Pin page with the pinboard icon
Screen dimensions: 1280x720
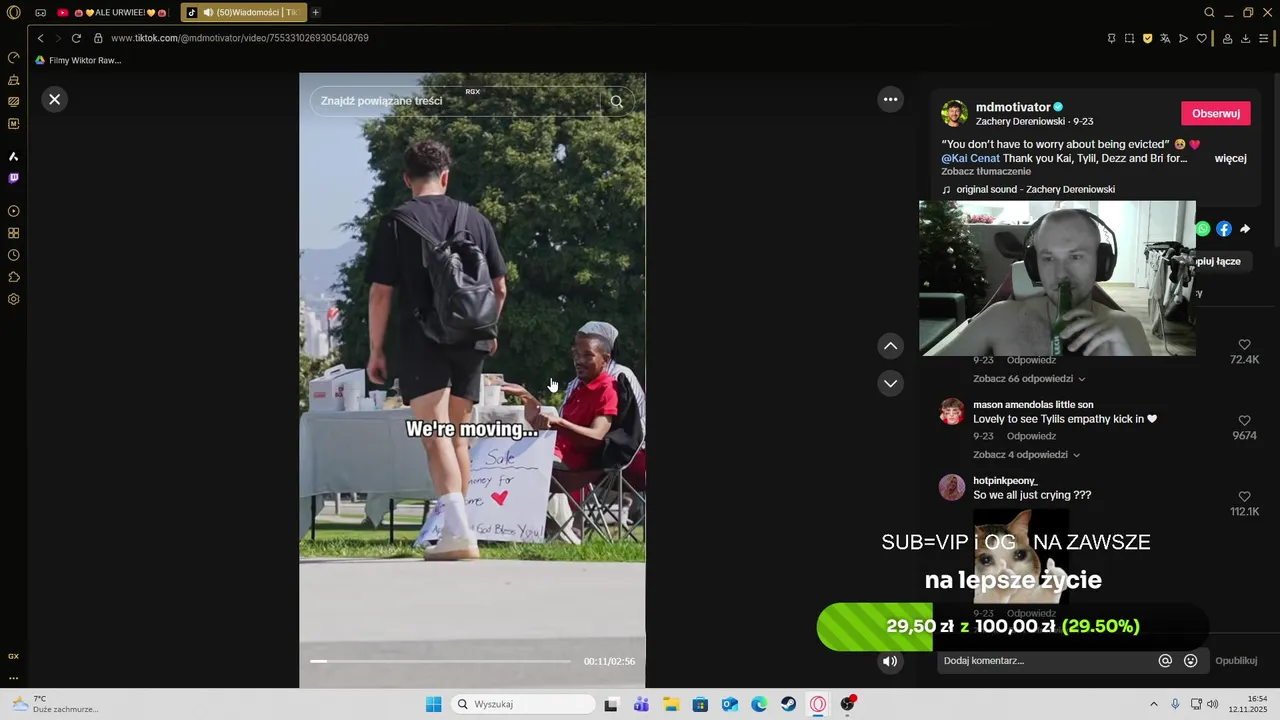click(1111, 38)
